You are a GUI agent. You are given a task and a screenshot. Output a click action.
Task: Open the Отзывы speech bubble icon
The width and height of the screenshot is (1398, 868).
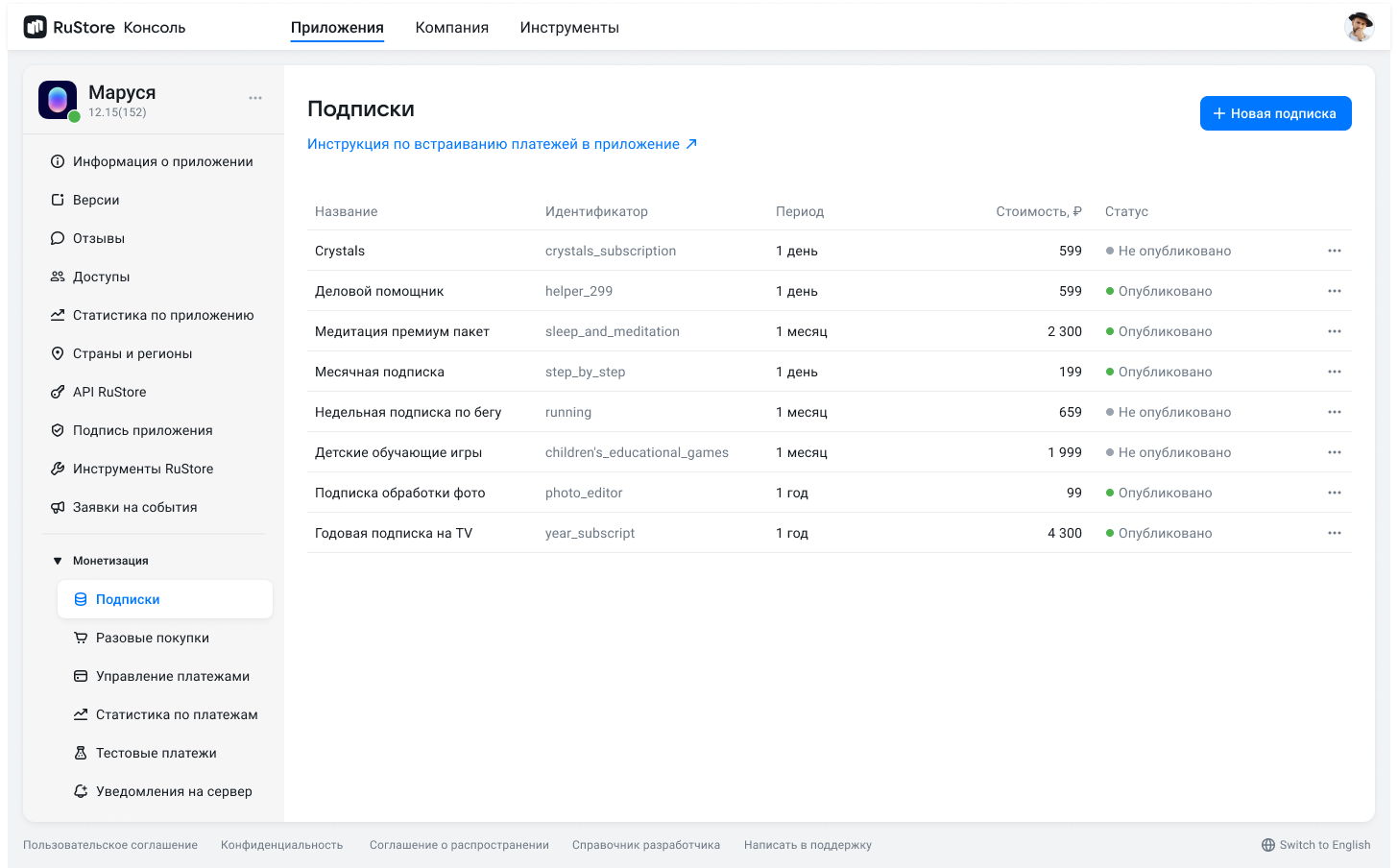click(x=58, y=238)
